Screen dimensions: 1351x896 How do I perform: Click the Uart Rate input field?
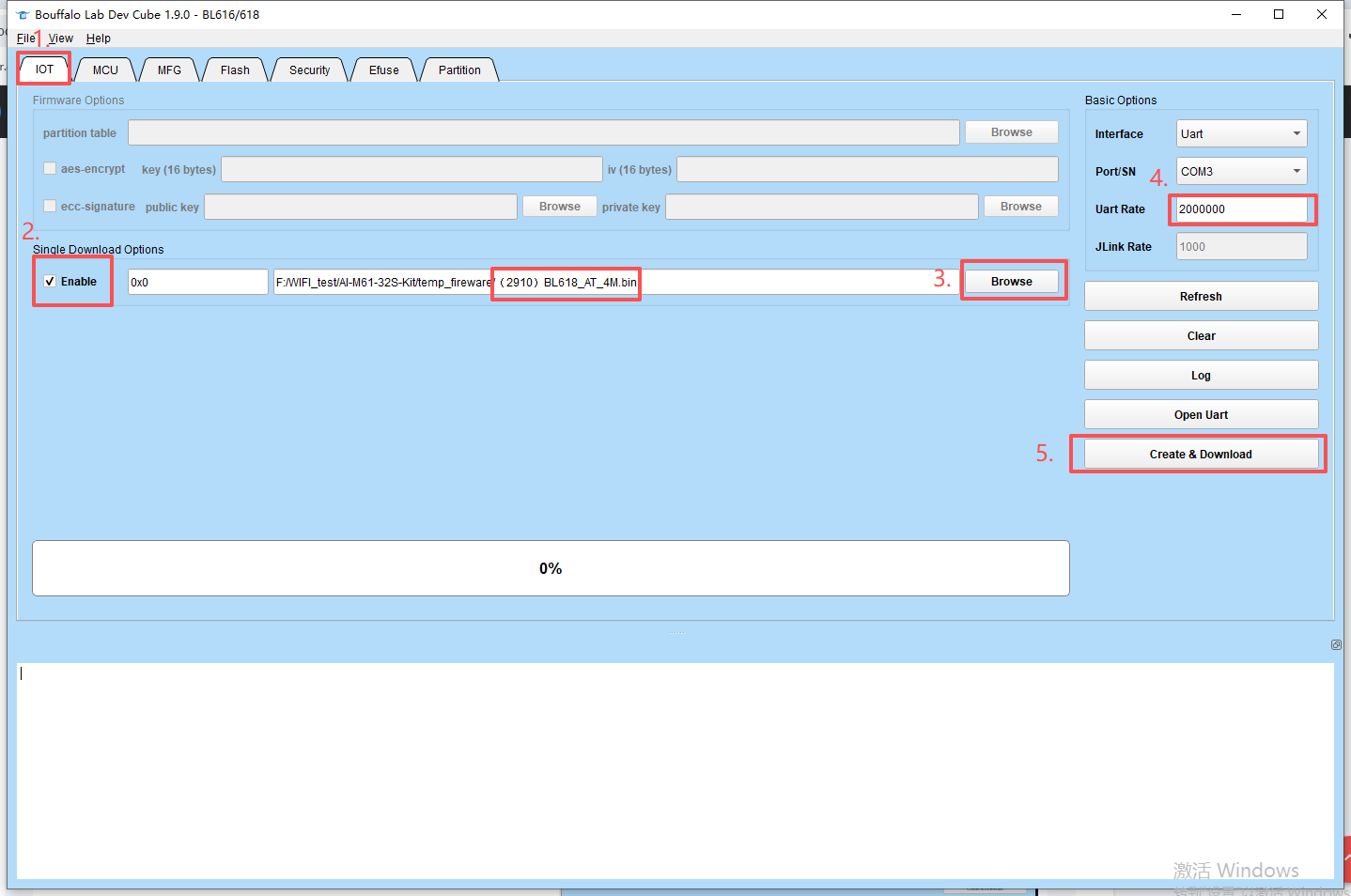(1240, 209)
